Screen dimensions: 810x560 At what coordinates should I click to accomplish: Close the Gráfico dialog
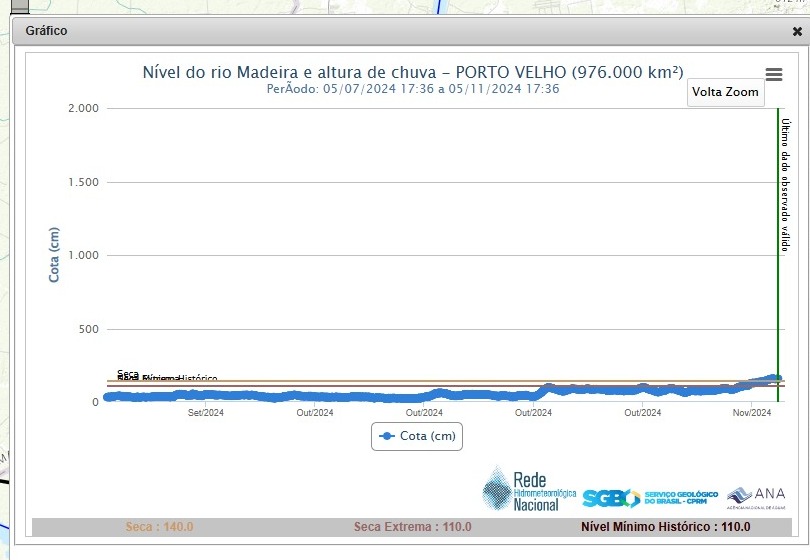(797, 31)
